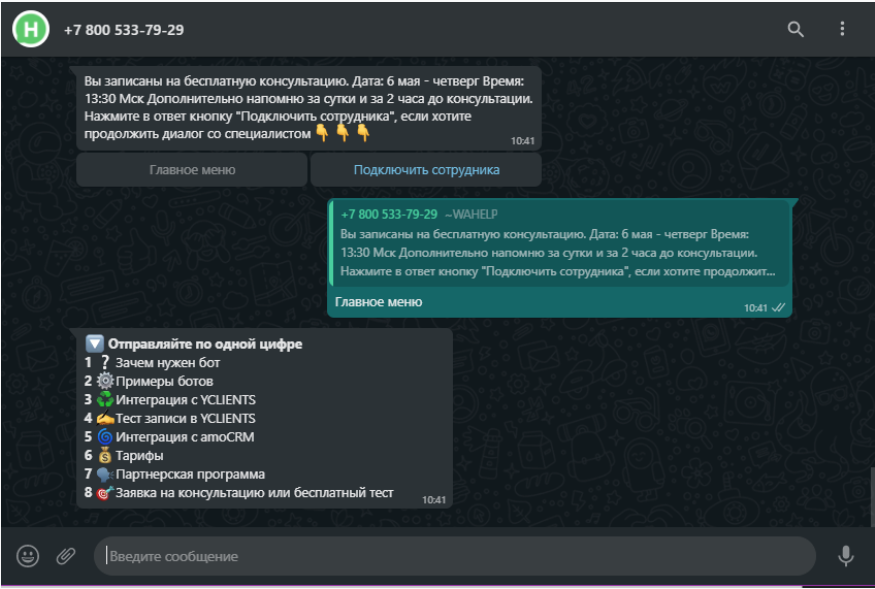The height and width of the screenshot is (589, 875).
Task: Click the paperclip attach icon
Action: click(x=66, y=556)
